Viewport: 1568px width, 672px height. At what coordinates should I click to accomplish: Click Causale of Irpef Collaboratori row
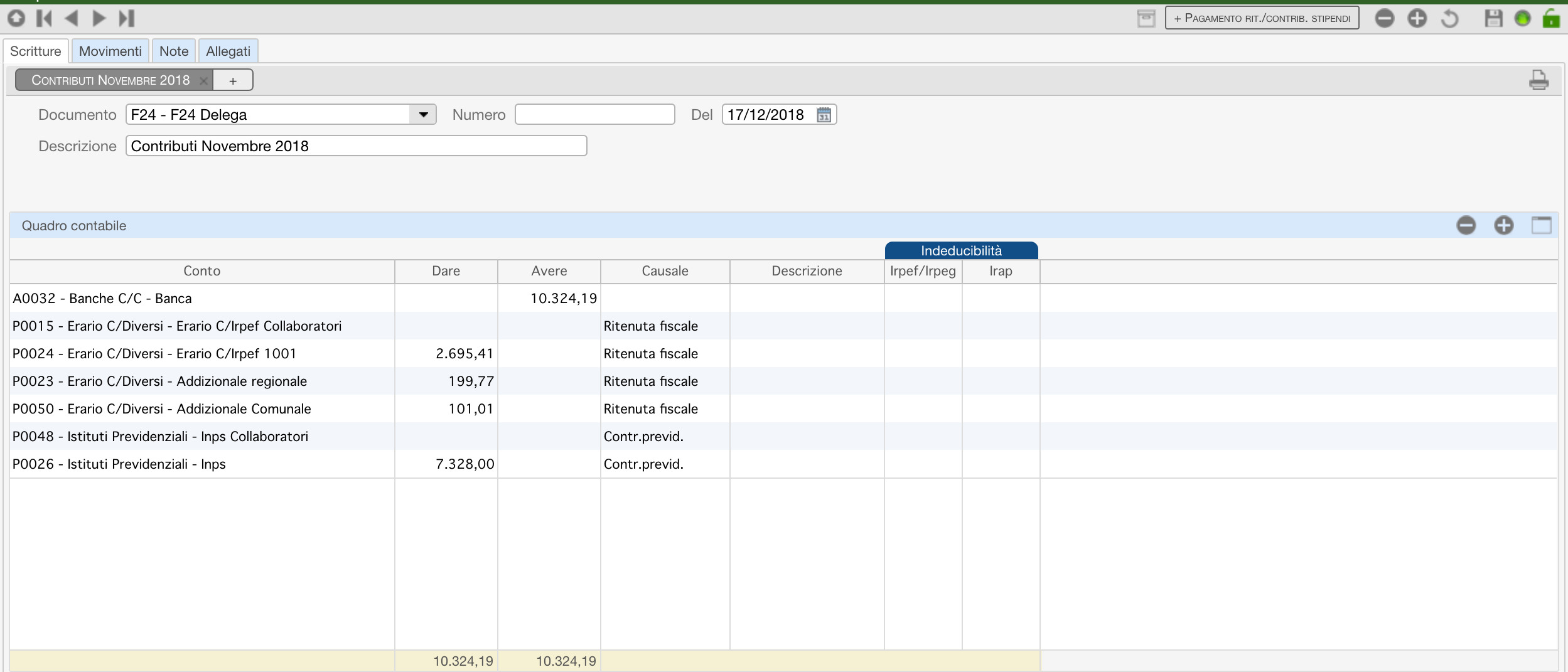point(651,326)
